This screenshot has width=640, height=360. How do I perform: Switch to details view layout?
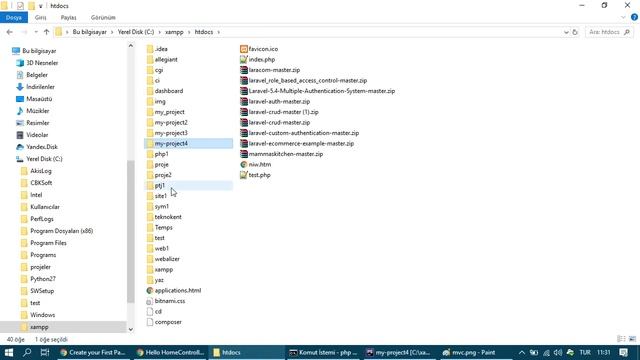pyautogui.click(x=621, y=339)
